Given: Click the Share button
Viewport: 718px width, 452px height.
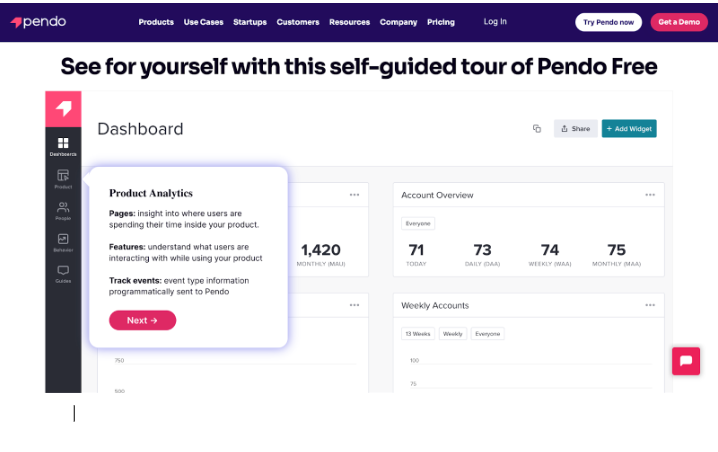Looking at the screenshot, I should tap(575, 129).
